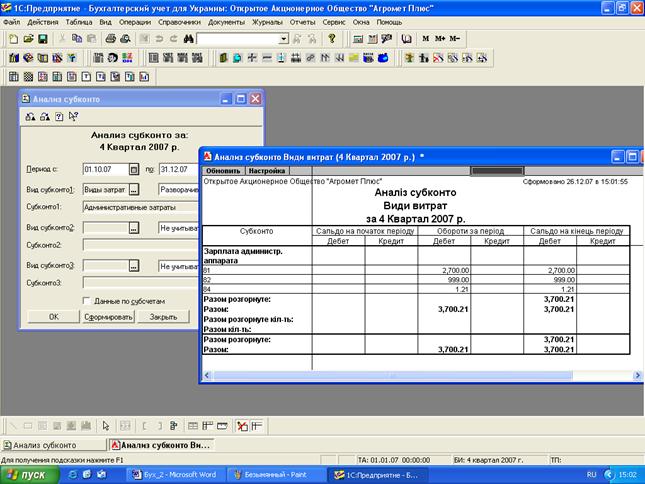The width and height of the screenshot is (645, 484).
Task: Open help via yellow question mark icon
Action: pos(332,39)
